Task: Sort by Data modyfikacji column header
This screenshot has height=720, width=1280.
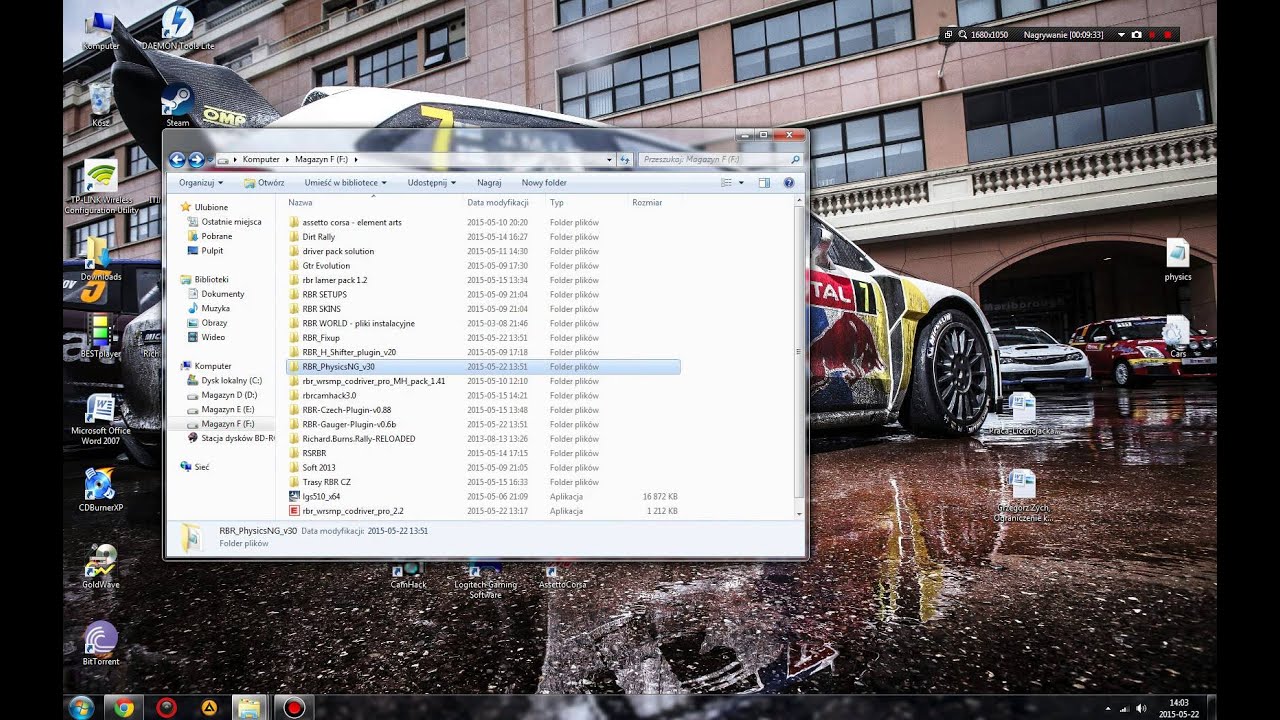Action: [x=498, y=202]
